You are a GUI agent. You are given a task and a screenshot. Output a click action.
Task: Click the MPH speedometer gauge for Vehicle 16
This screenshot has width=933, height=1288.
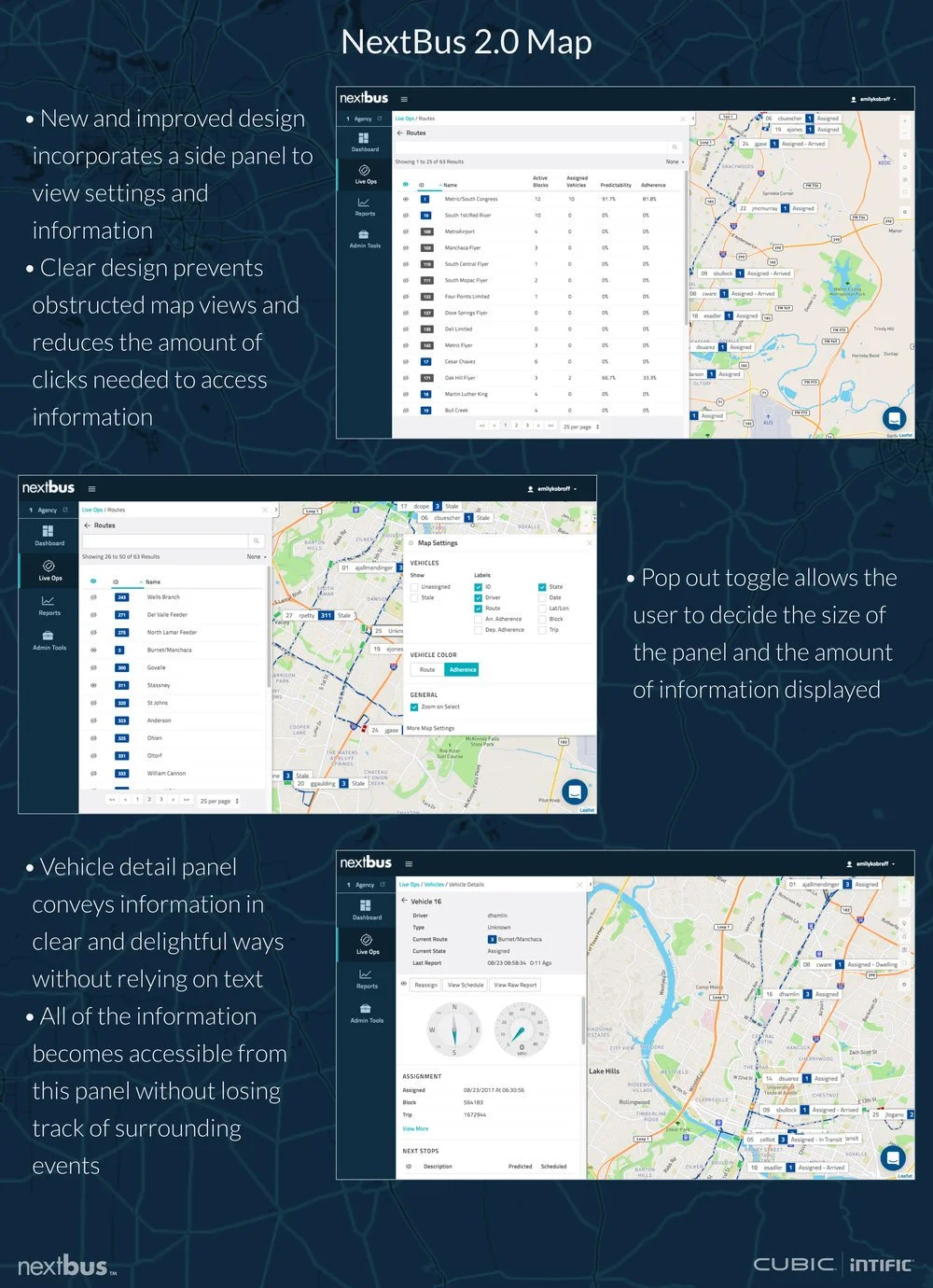pyautogui.click(x=522, y=1029)
